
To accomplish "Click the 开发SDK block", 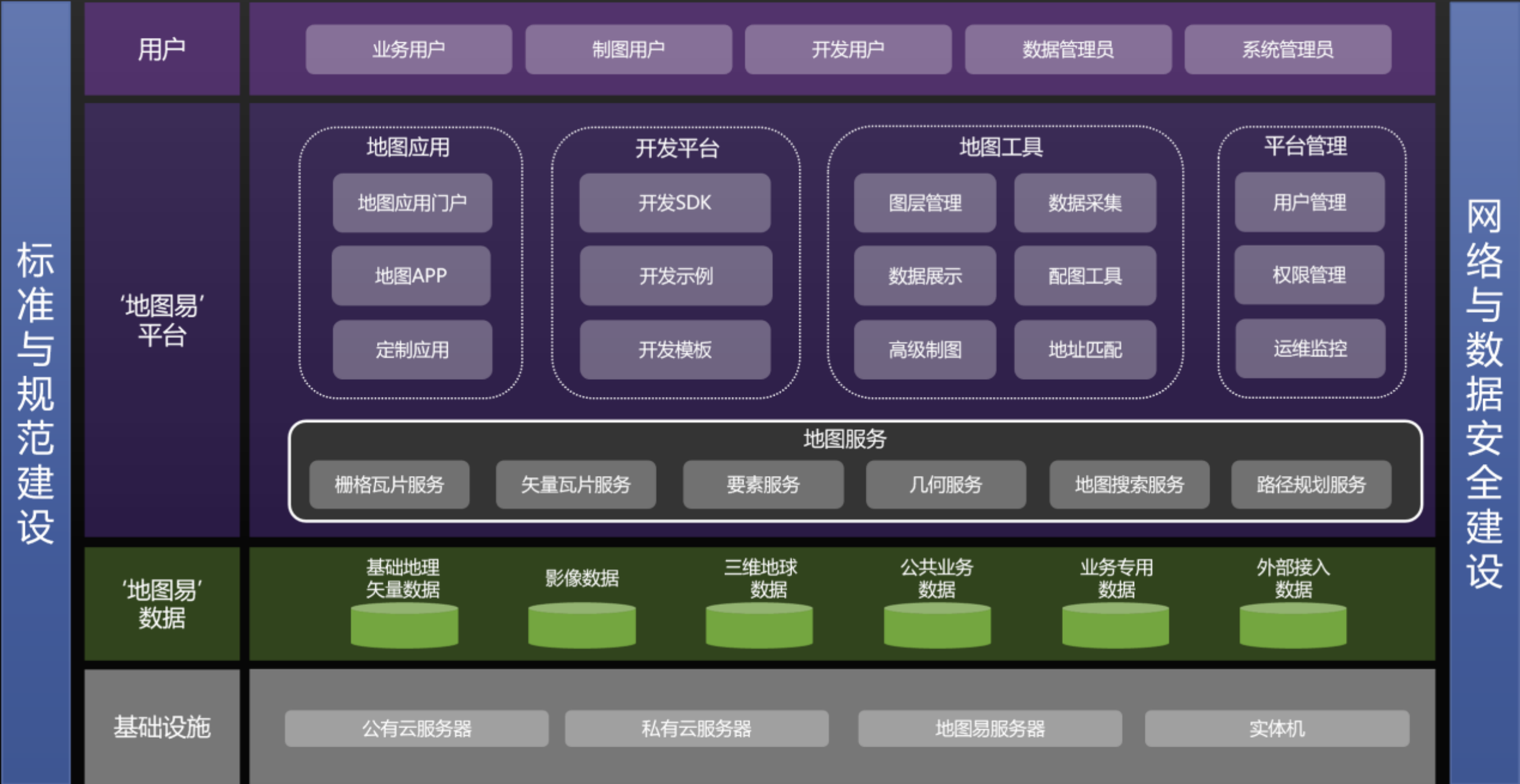I will click(675, 203).
